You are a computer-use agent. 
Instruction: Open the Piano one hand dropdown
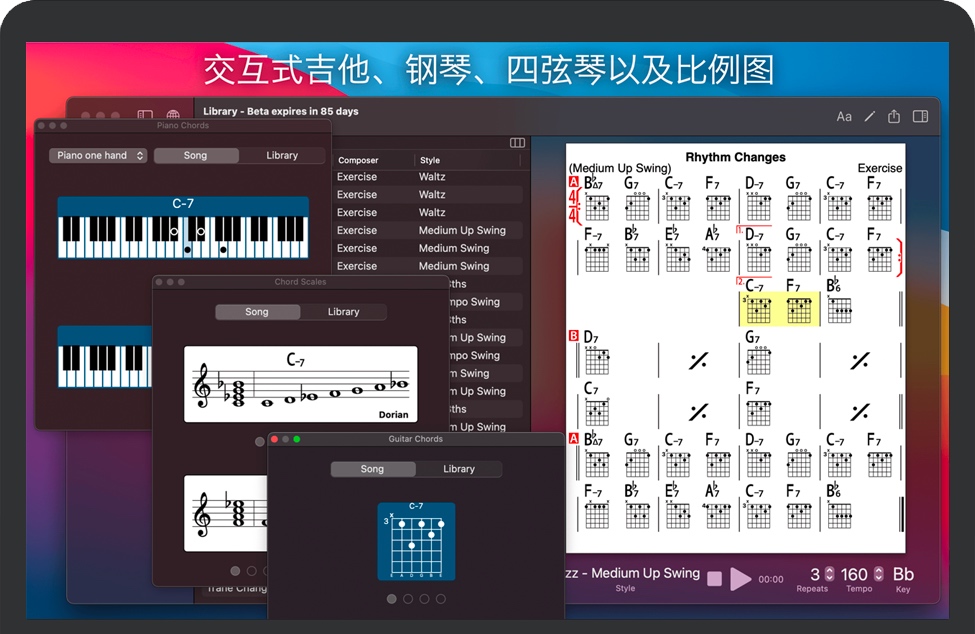(98, 155)
